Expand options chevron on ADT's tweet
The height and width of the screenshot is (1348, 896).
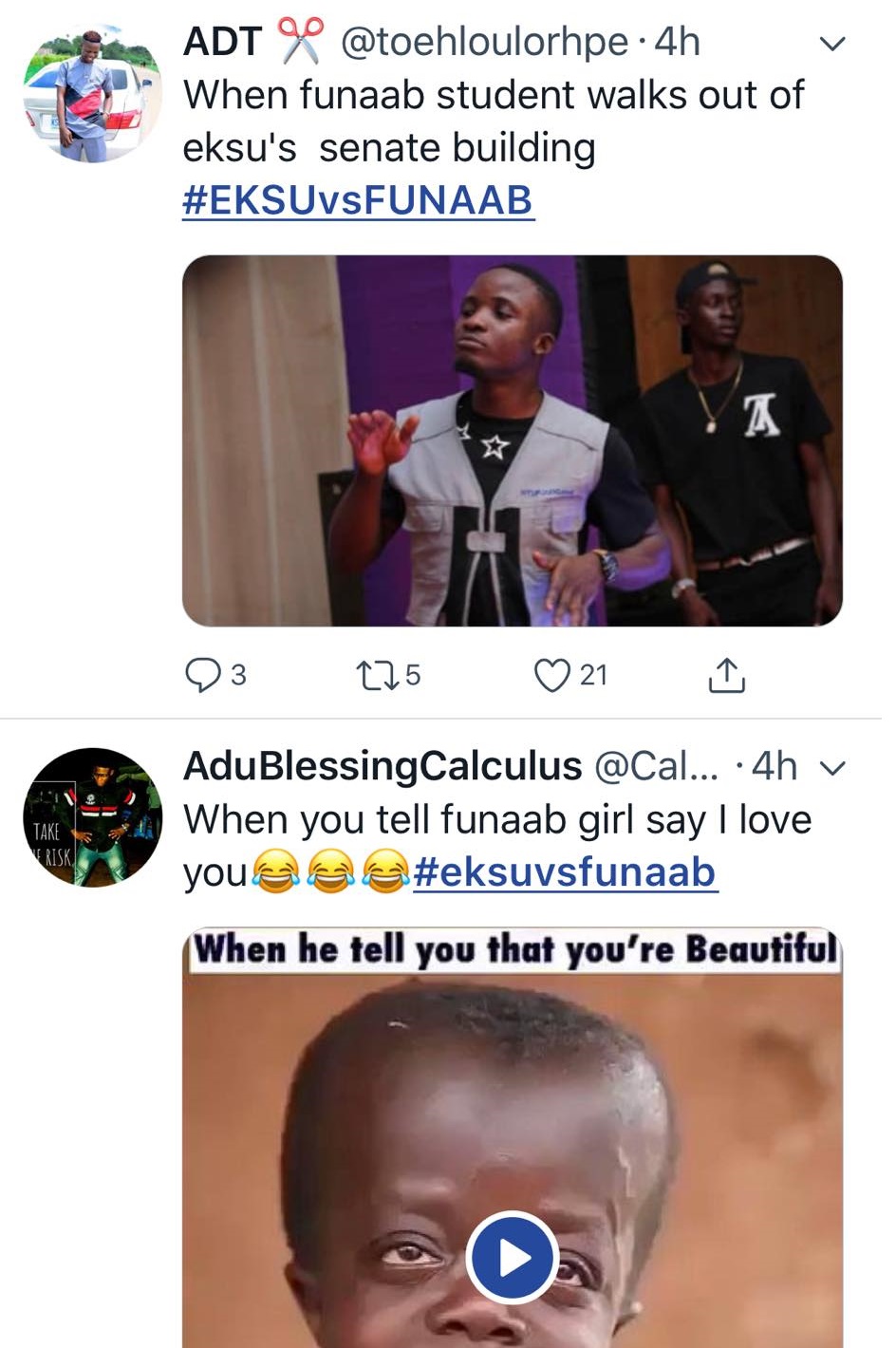click(x=831, y=44)
